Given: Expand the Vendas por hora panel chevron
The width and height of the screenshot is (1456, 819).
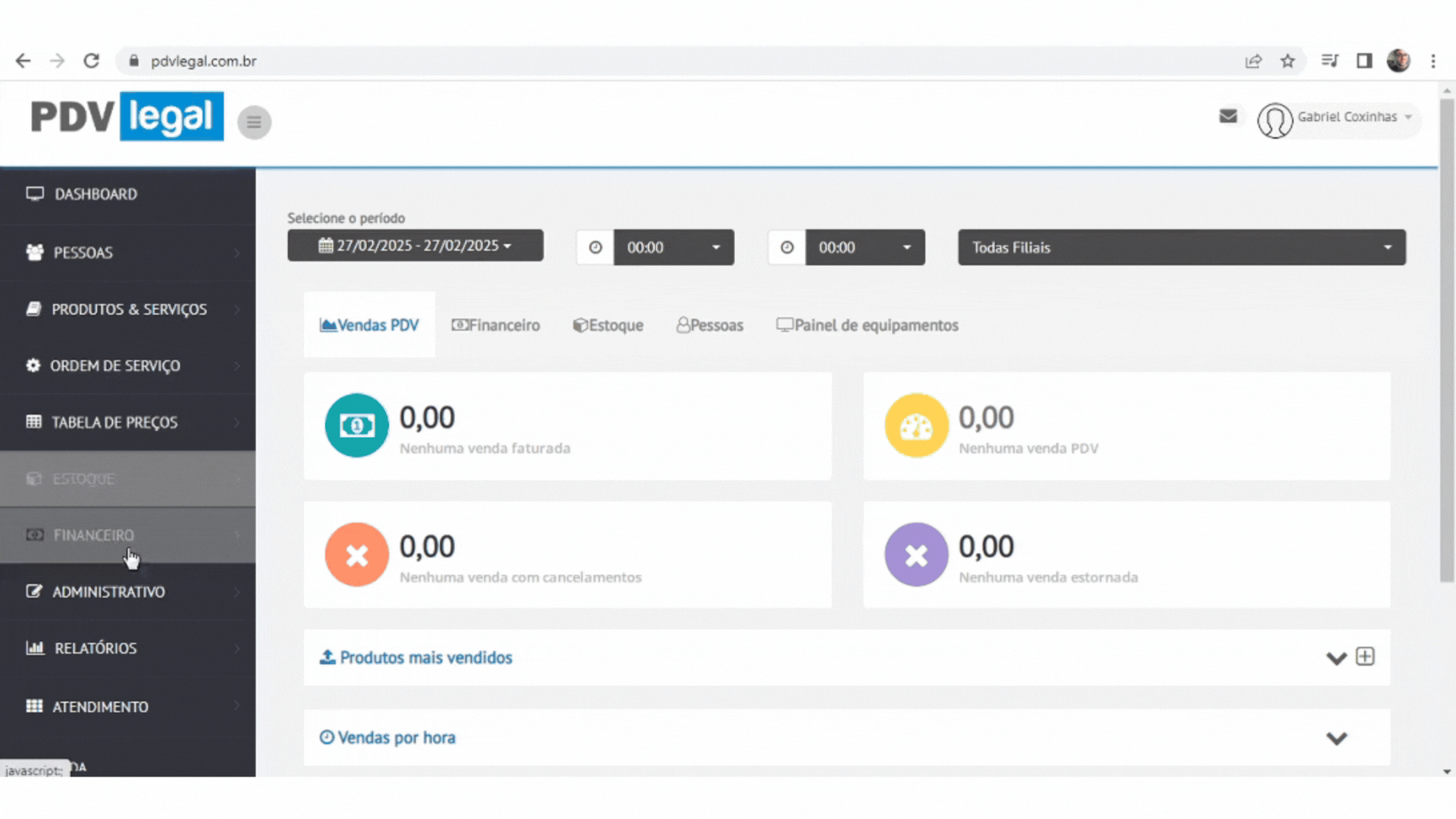Looking at the screenshot, I should click(1336, 738).
